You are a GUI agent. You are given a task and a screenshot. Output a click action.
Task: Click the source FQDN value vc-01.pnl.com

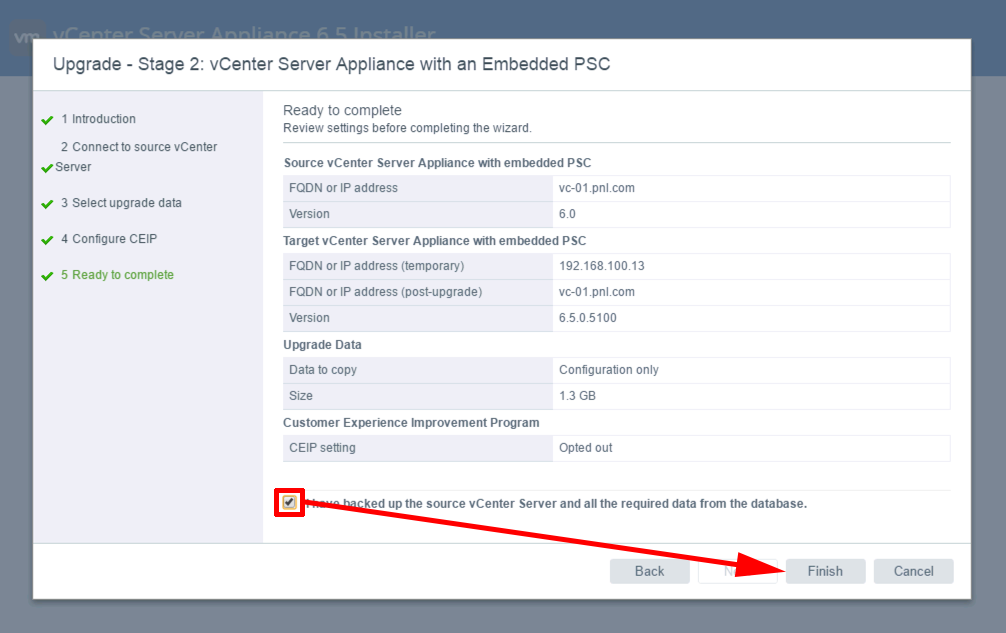pos(597,188)
